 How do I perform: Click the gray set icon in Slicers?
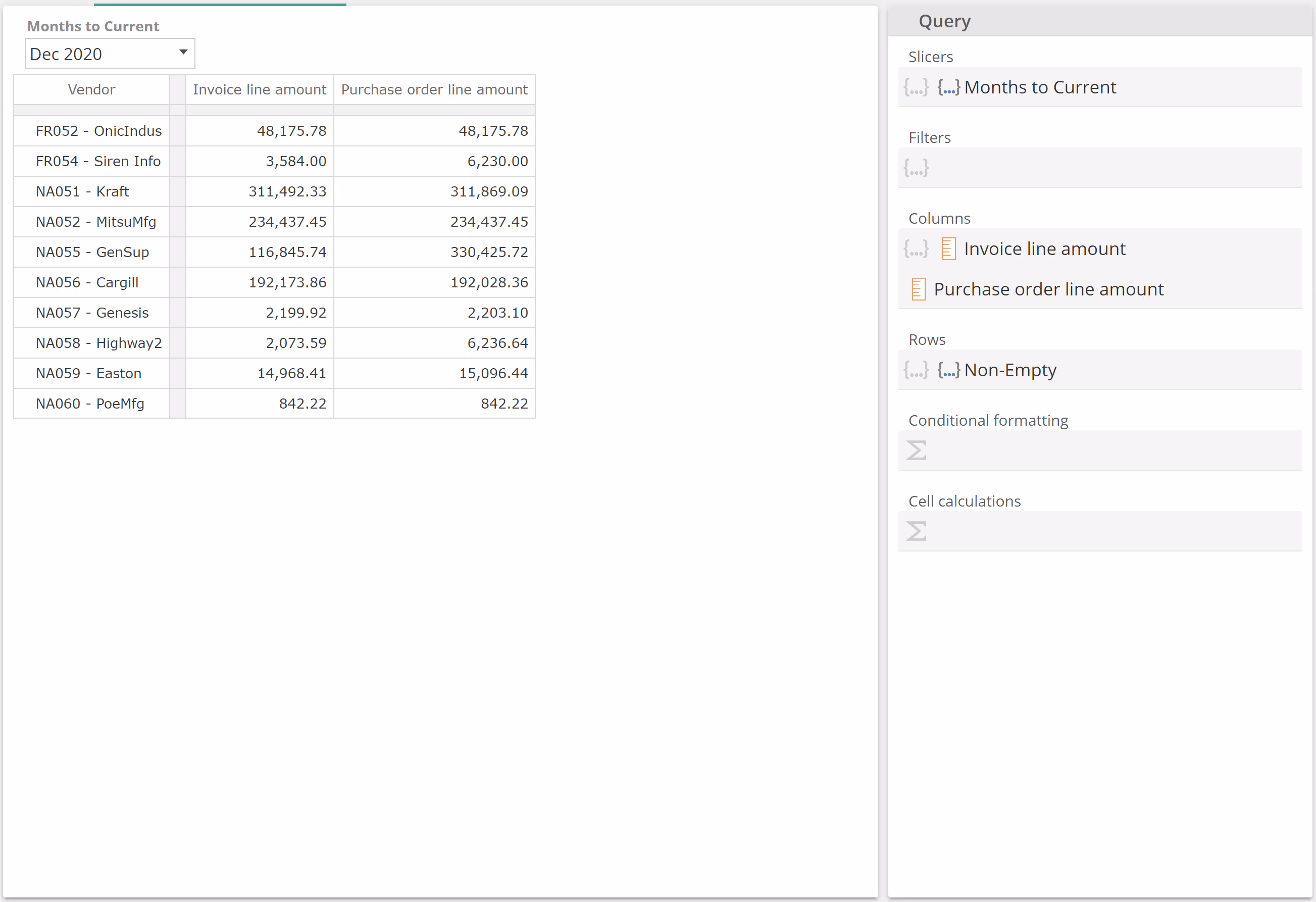tap(916, 87)
